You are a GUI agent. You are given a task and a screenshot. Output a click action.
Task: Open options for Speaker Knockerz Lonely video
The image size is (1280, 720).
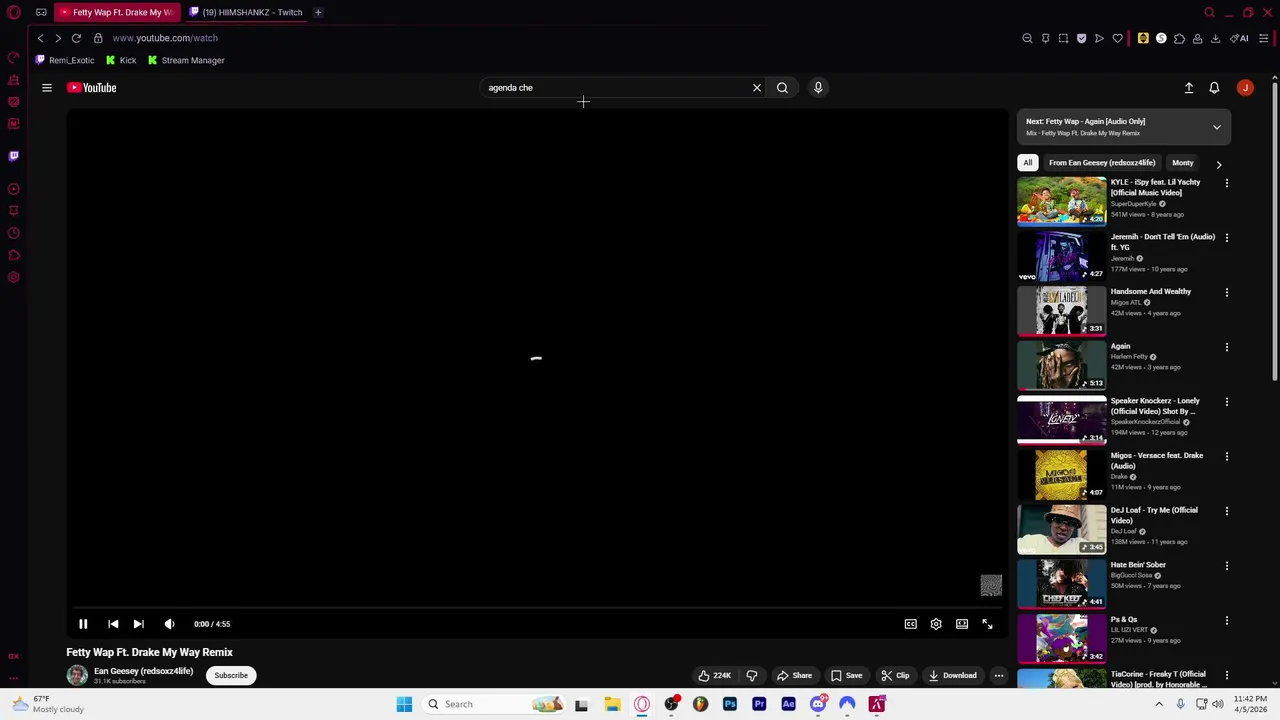pyautogui.click(x=1227, y=402)
